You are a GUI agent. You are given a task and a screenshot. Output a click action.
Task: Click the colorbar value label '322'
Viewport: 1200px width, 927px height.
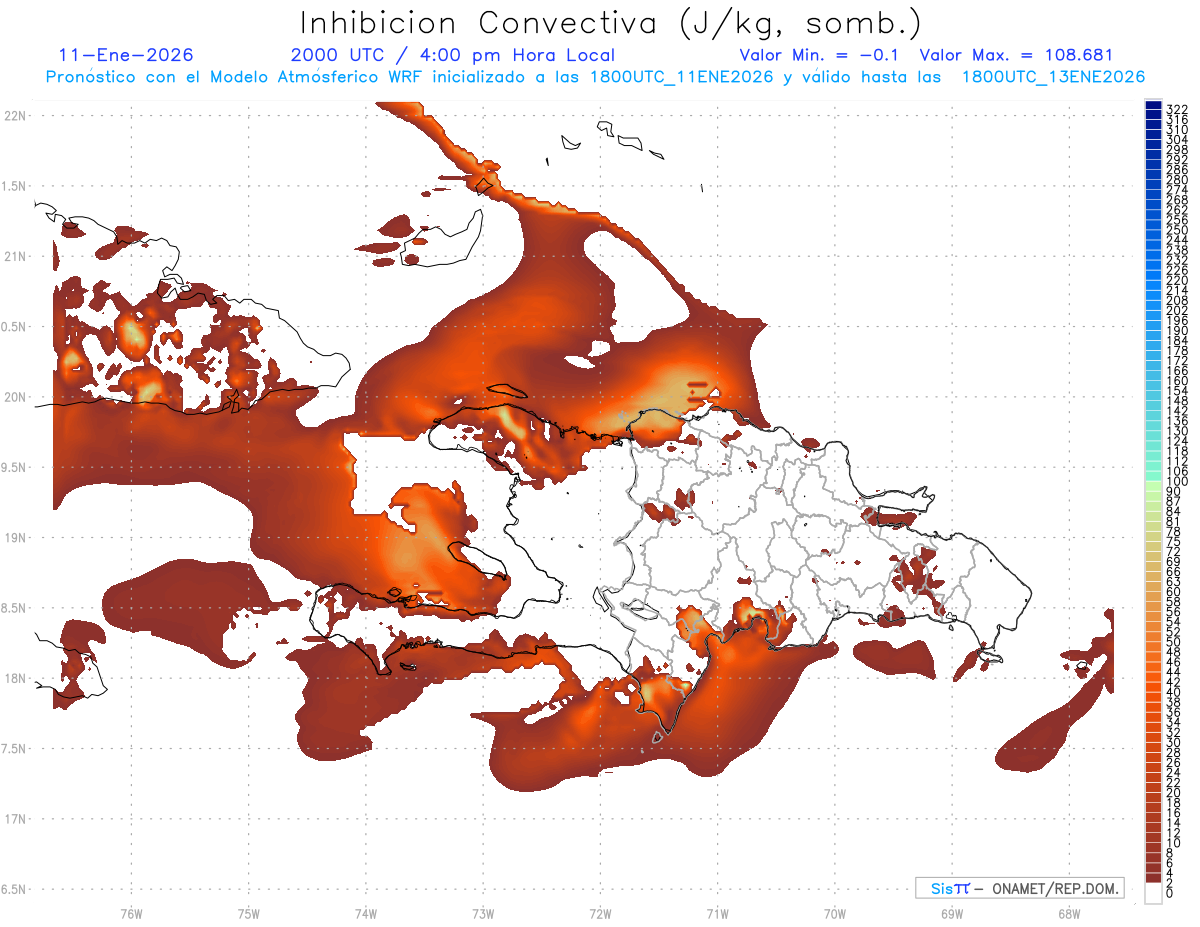(1176, 108)
